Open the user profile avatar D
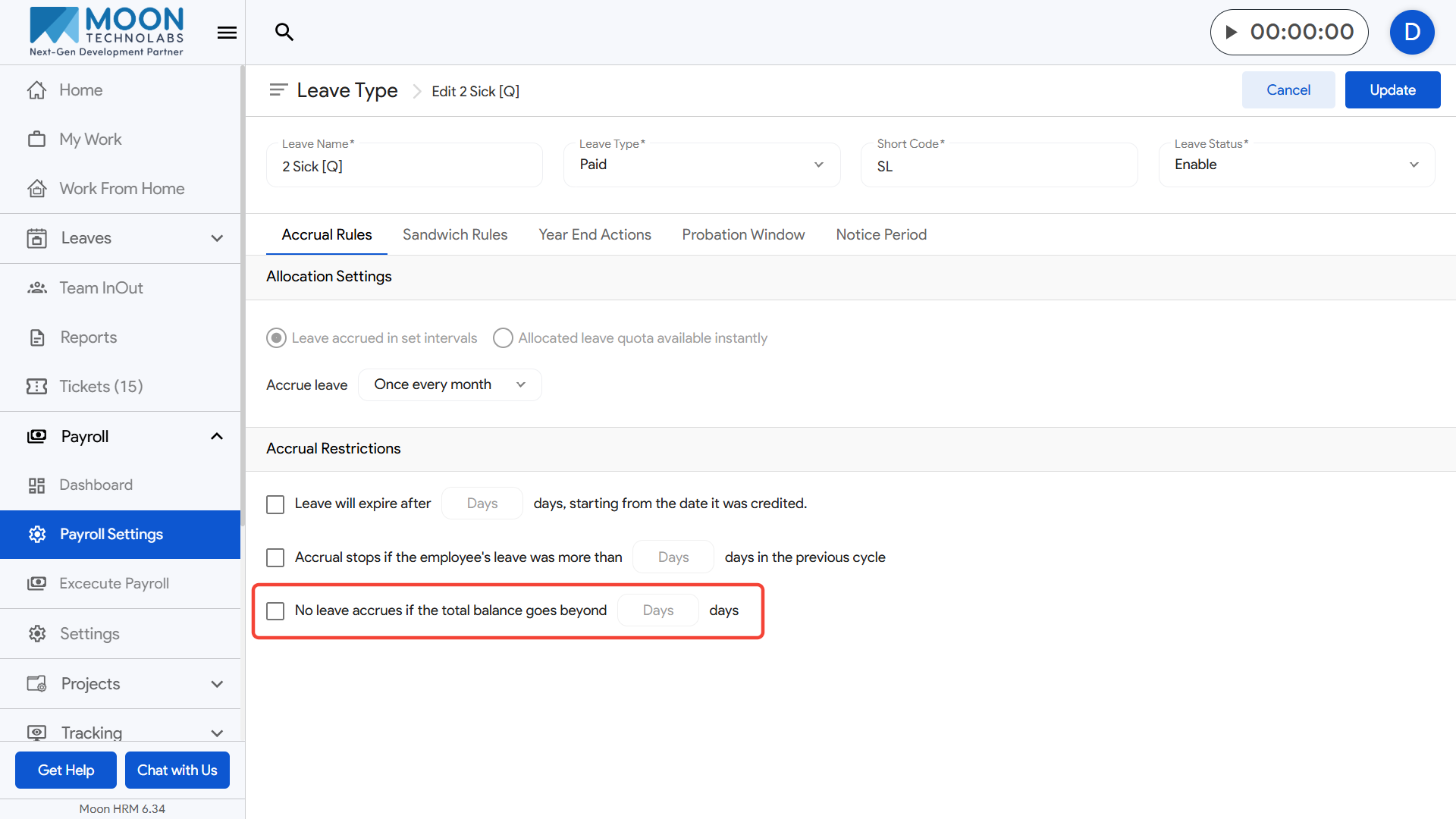The height and width of the screenshot is (819, 1456). coord(1411,32)
